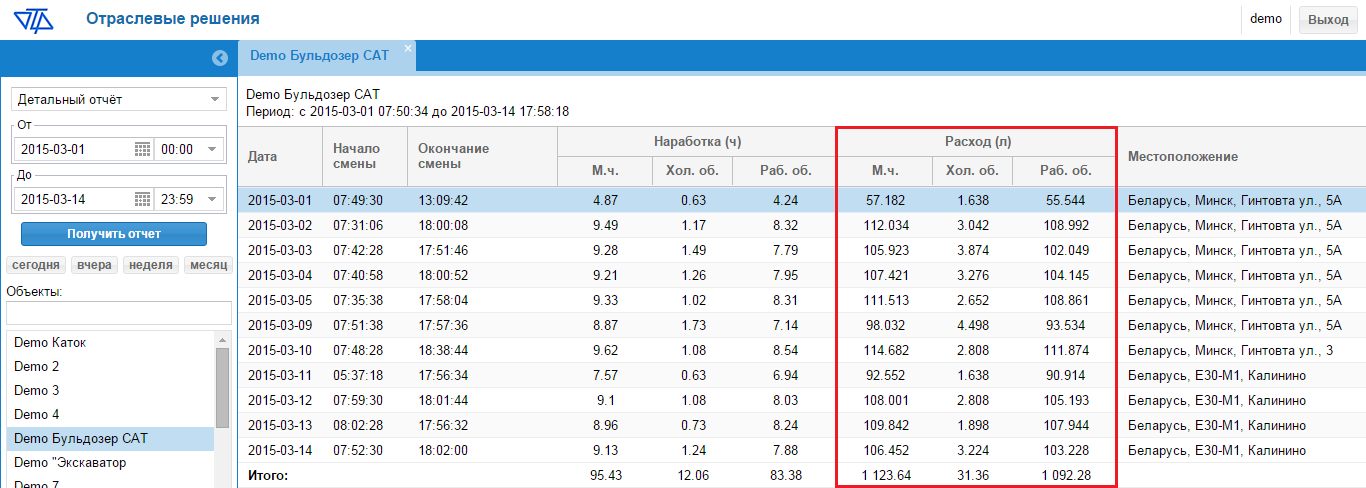Click the Получить отчет button
Image resolution: width=1366 pixels, height=488 pixels.
(x=114, y=234)
